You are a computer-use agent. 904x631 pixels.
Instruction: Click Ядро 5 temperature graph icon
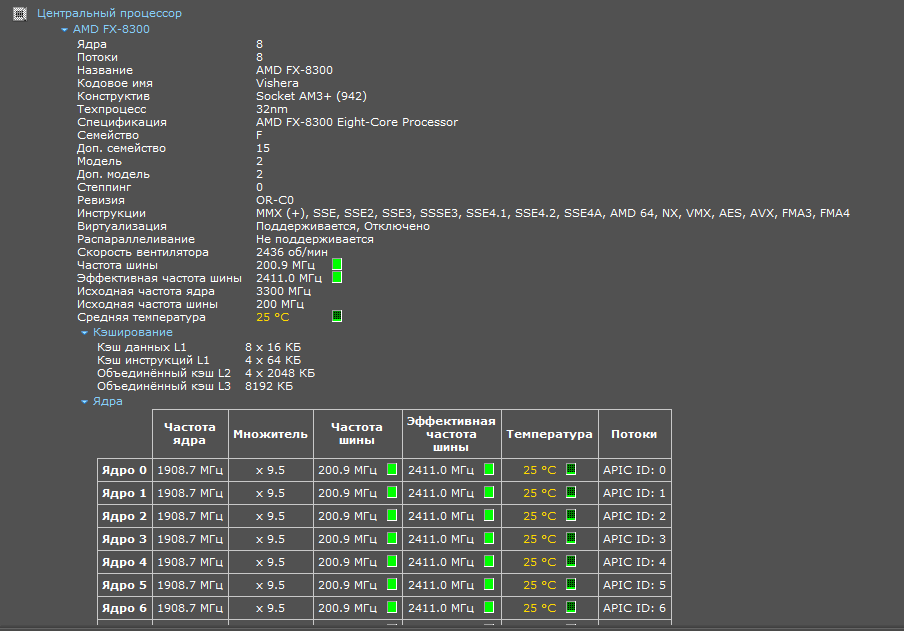point(571,584)
